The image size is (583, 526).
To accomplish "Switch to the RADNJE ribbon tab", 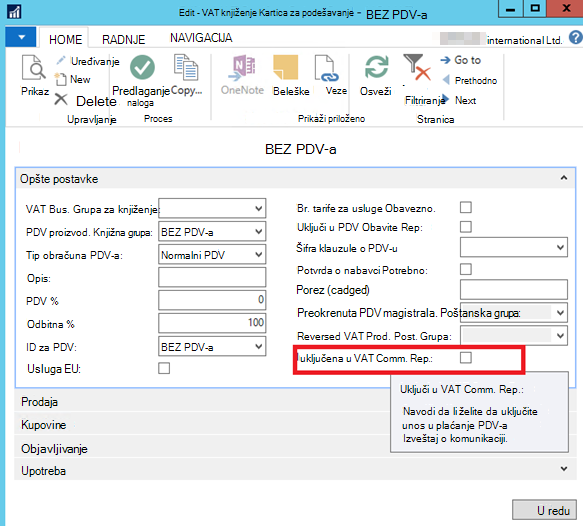I will (123, 39).
